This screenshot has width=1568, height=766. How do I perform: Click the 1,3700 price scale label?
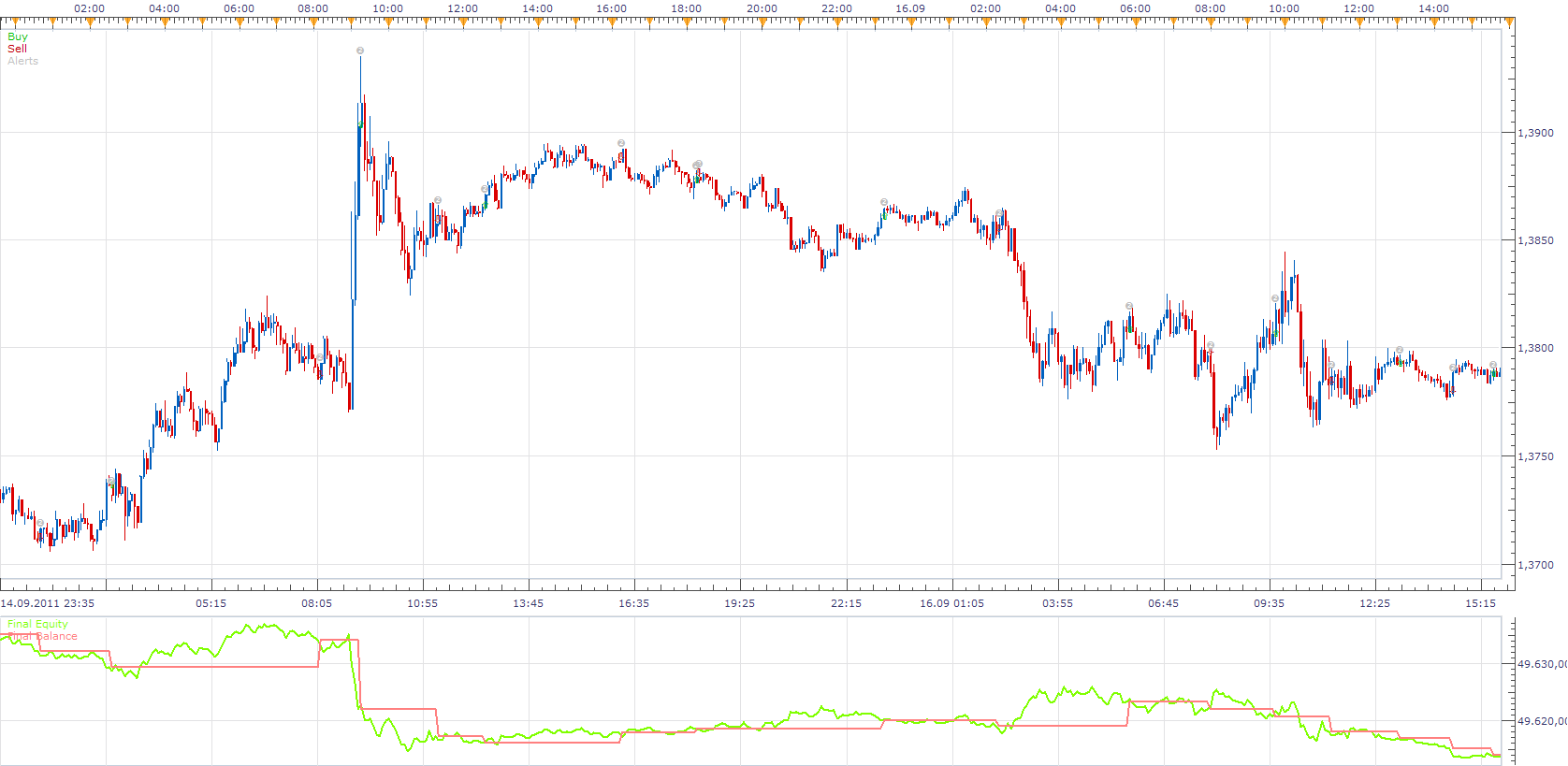[1535, 565]
